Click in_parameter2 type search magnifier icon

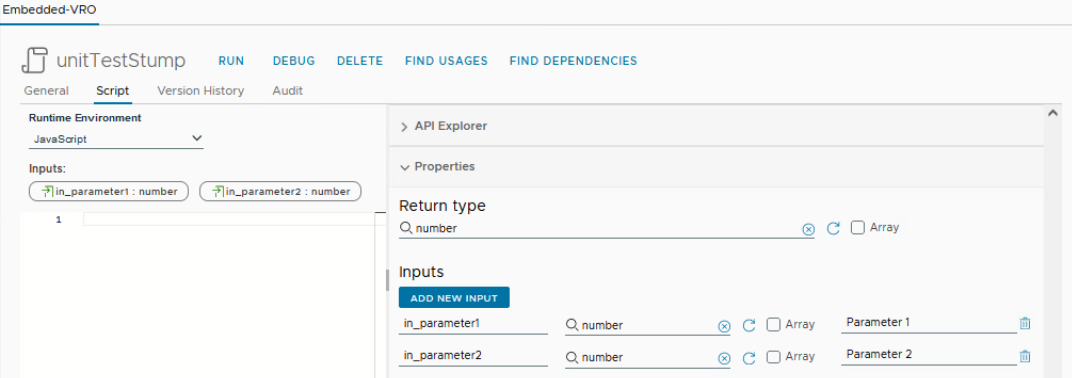[572, 357]
